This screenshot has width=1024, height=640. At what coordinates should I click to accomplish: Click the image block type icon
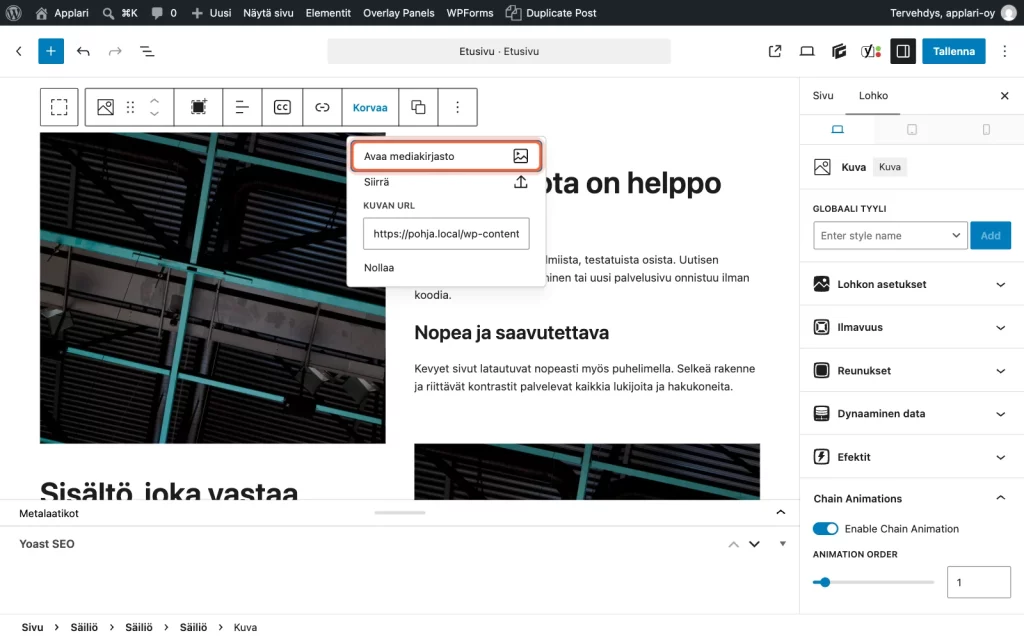(x=105, y=107)
